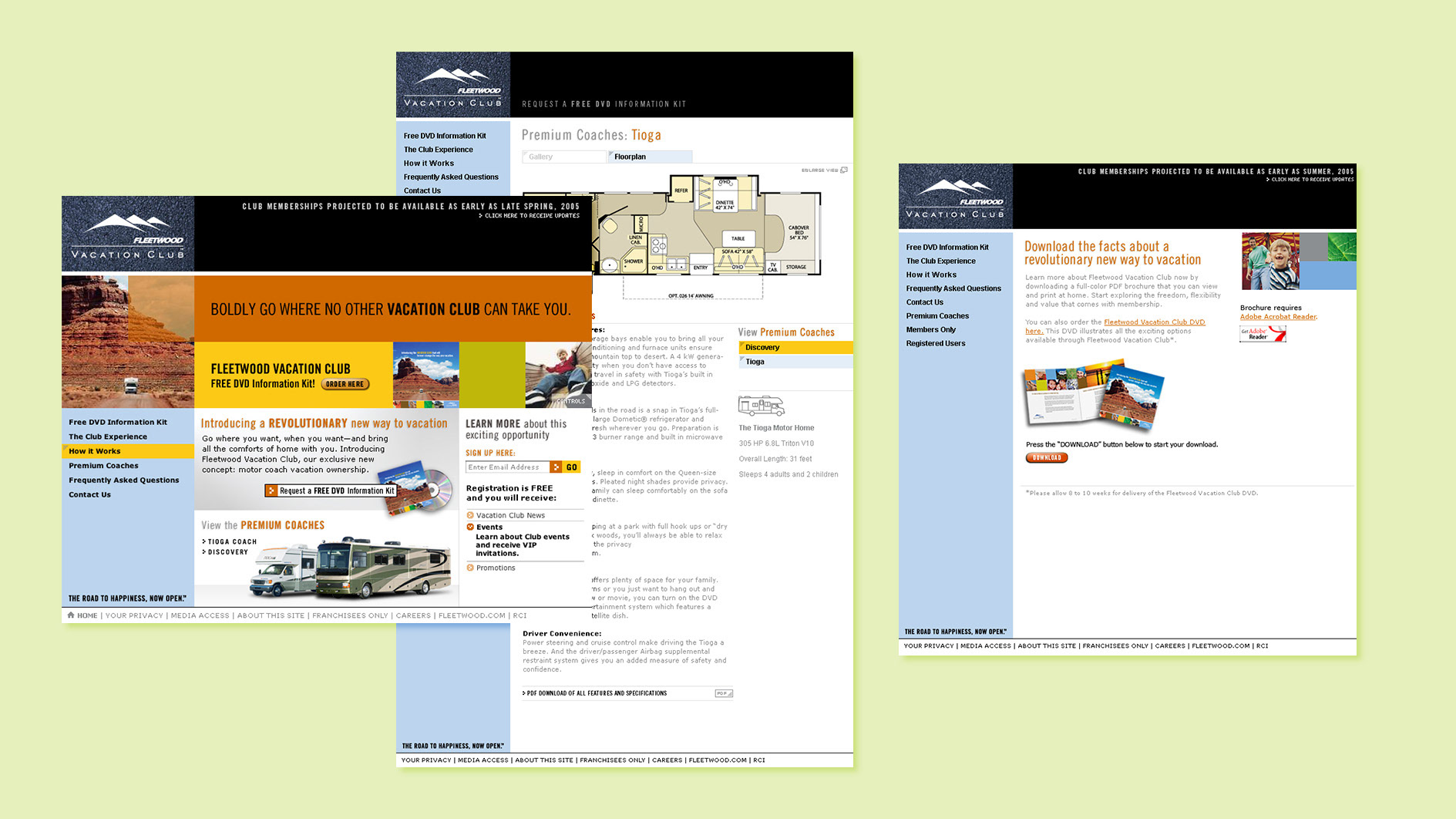Click the Request a FREE DVD Information Kit button
This screenshot has height=819, width=1456.
point(331,490)
